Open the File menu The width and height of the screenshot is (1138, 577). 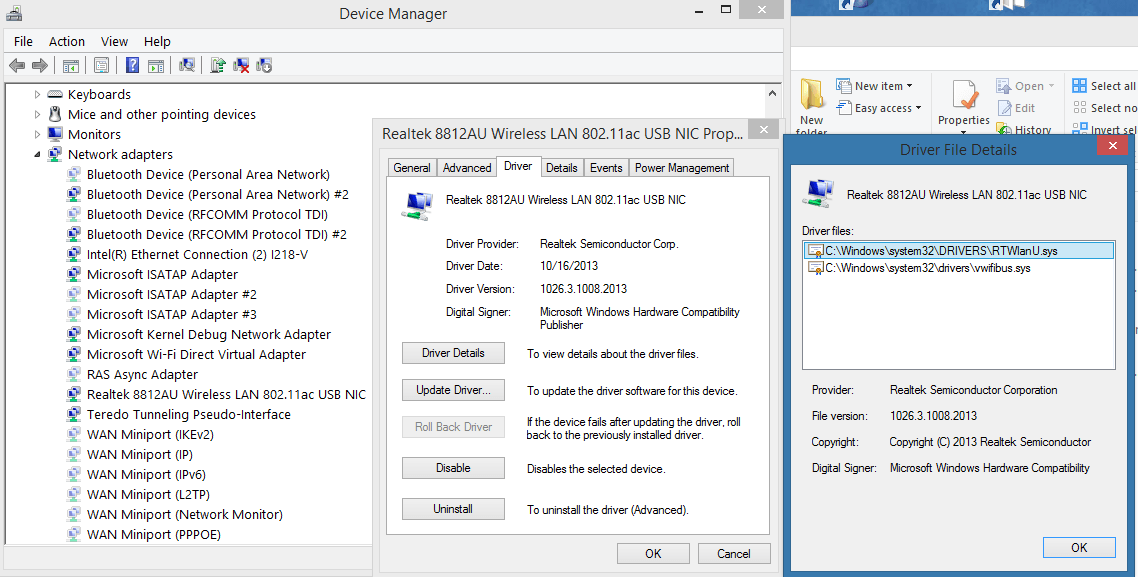(x=23, y=41)
